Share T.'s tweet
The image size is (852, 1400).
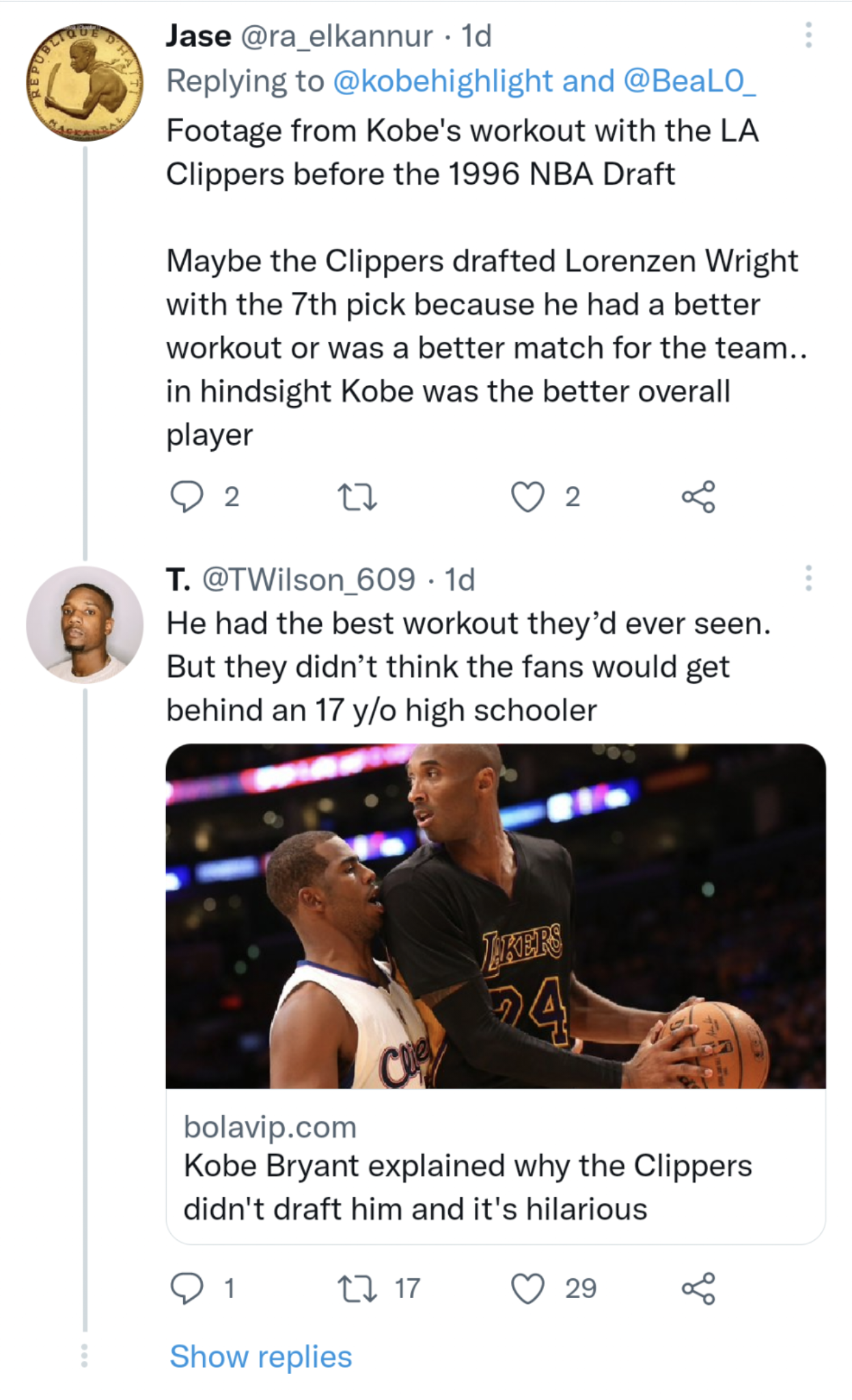click(698, 1289)
